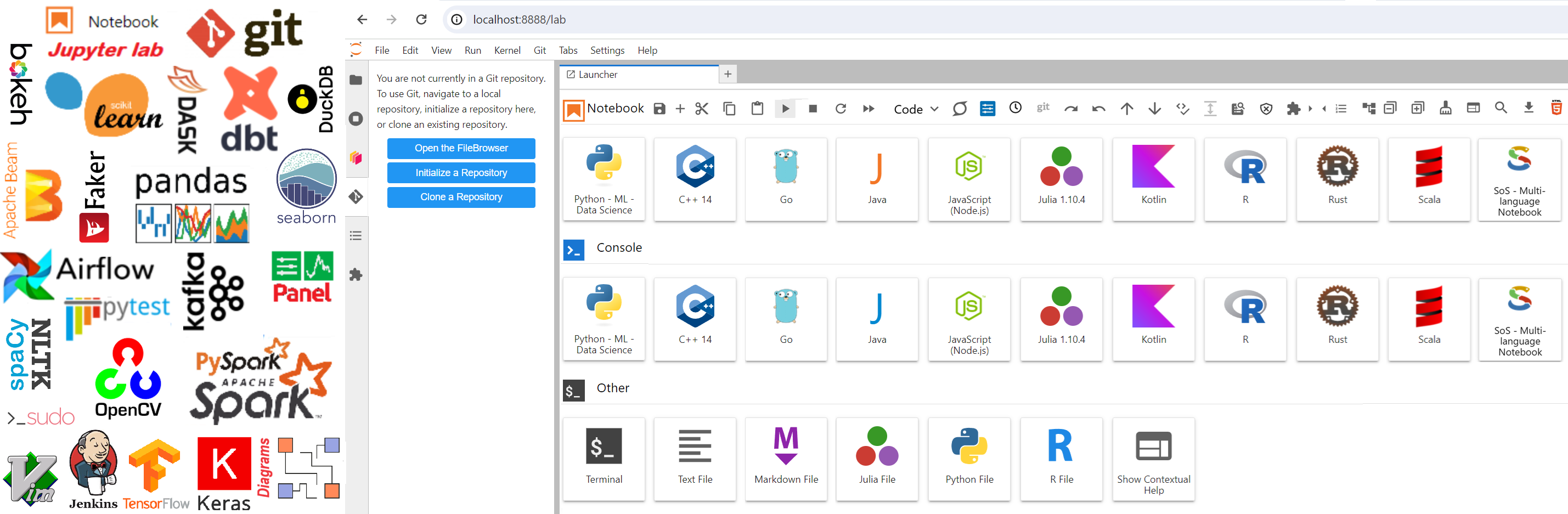Image resolution: width=1568 pixels, height=514 pixels.
Task: Expand with the right-pointing triangle toolbar arrow
Action: point(1310,109)
